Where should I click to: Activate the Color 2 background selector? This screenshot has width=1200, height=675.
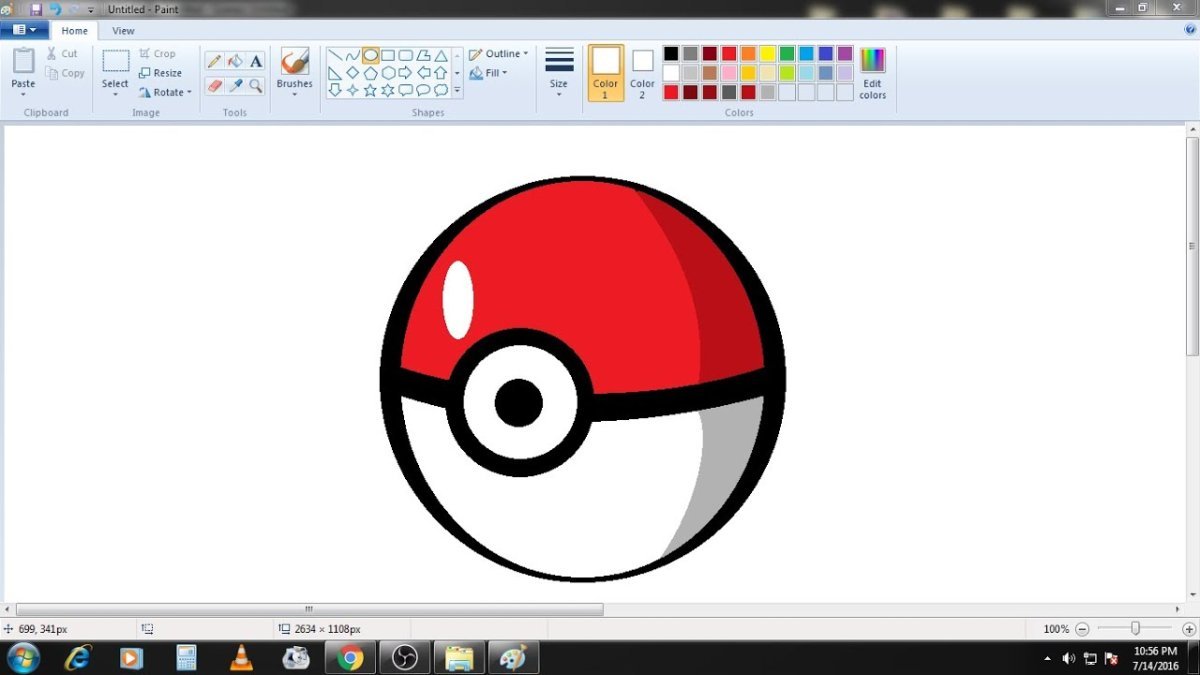point(642,72)
